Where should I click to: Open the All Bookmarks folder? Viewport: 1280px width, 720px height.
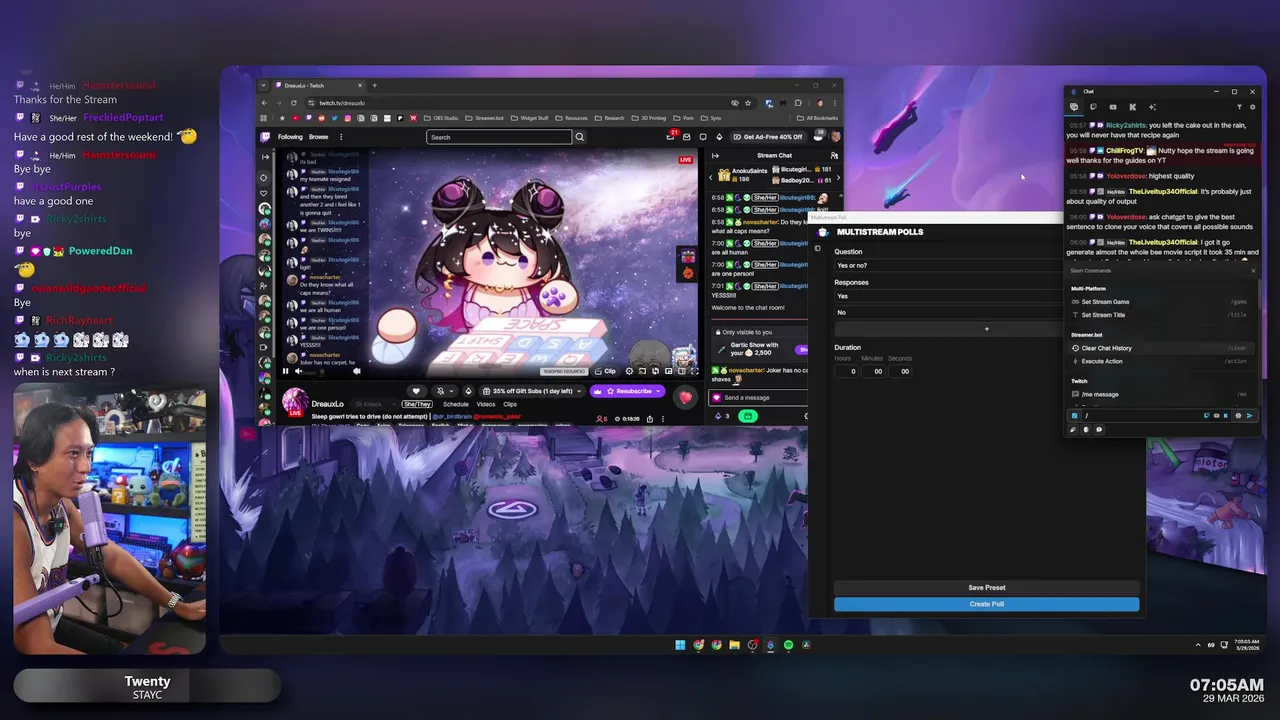click(x=817, y=118)
